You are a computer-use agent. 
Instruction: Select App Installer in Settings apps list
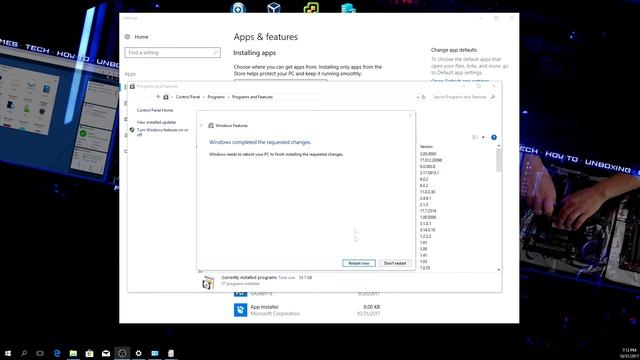point(307,310)
